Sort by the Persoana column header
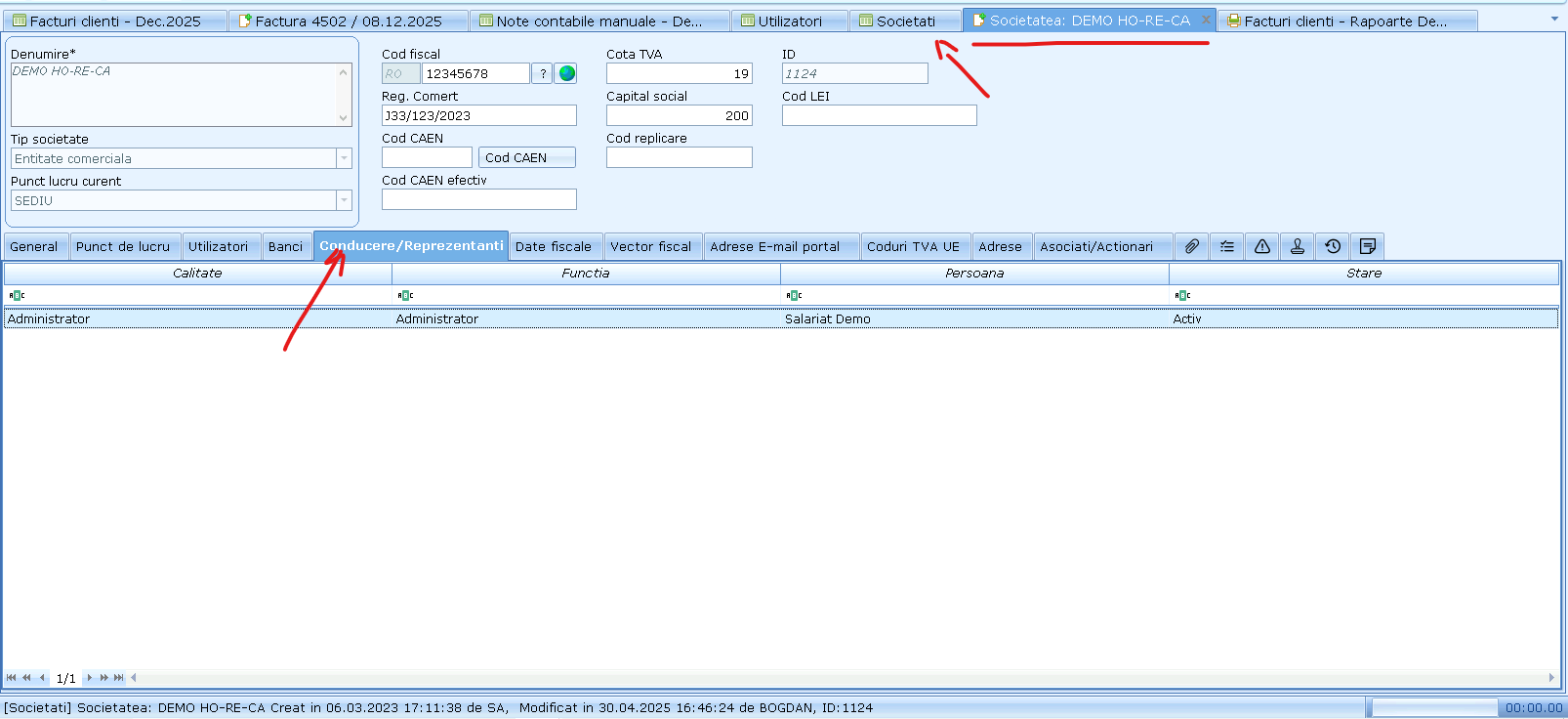This screenshot has height=719, width=1568. [x=973, y=274]
